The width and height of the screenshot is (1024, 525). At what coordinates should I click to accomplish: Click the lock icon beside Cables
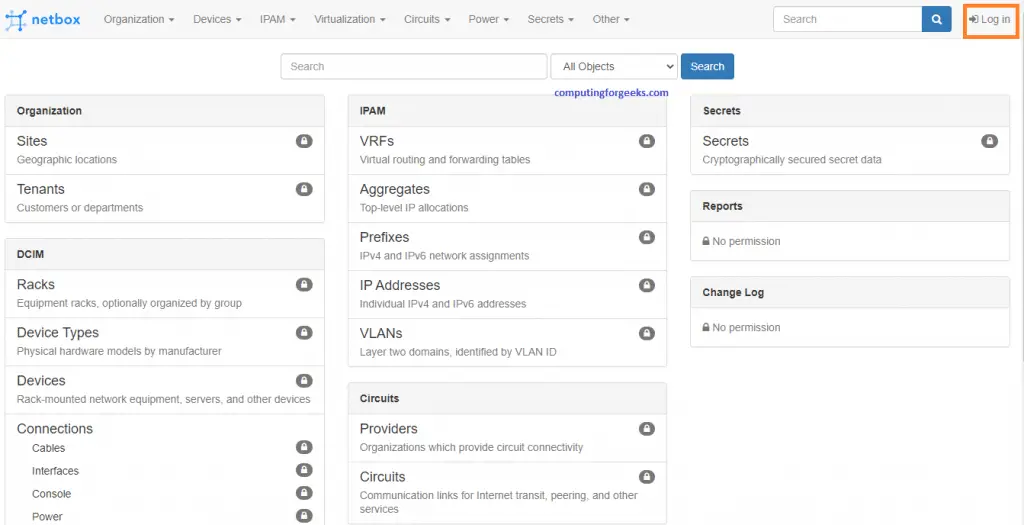tap(304, 447)
